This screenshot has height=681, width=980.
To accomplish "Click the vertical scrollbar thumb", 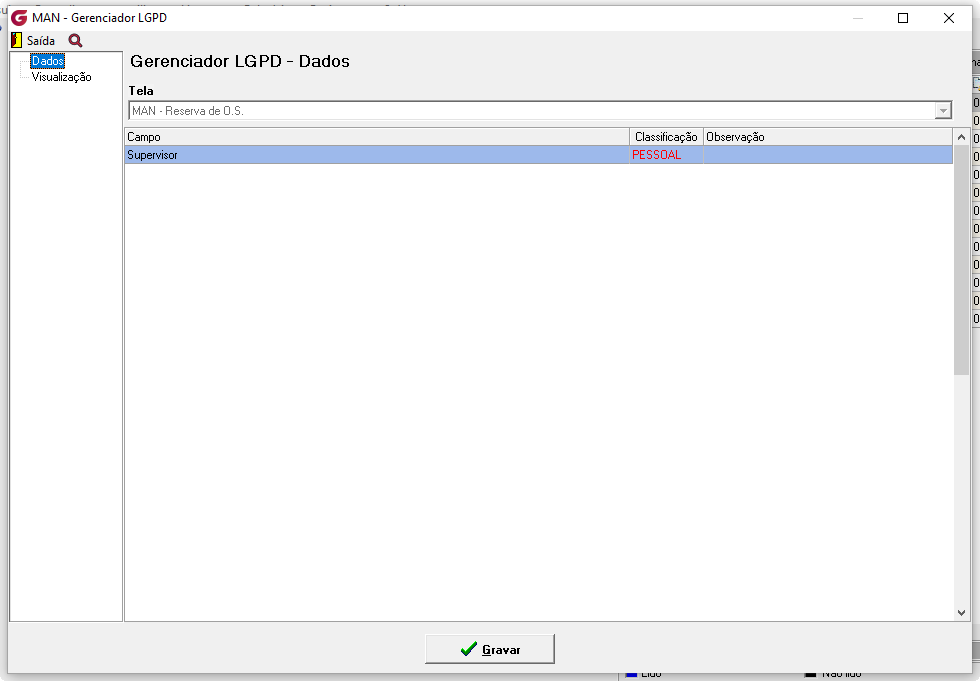I will point(961,260).
